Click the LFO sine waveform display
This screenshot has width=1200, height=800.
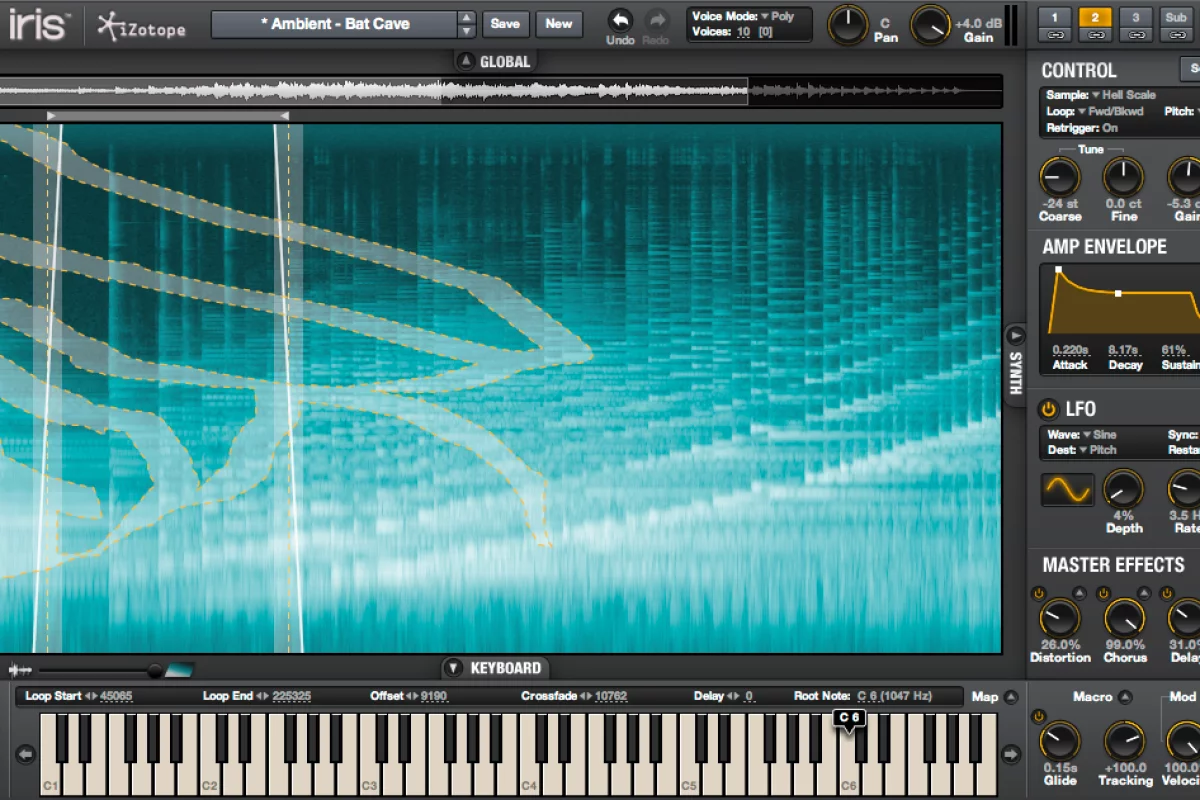coord(1067,489)
